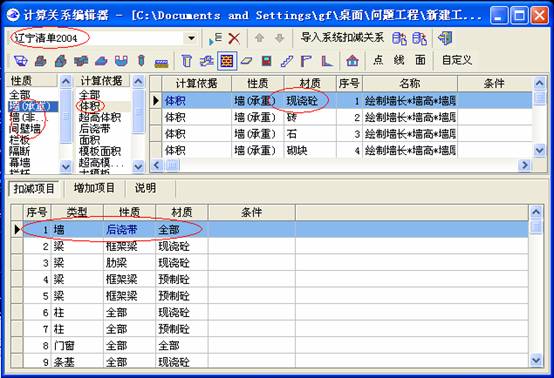Screen dimensions: 554x378
Task: Click the house-shaped icon in toolbar
Action: click(x=352, y=61)
